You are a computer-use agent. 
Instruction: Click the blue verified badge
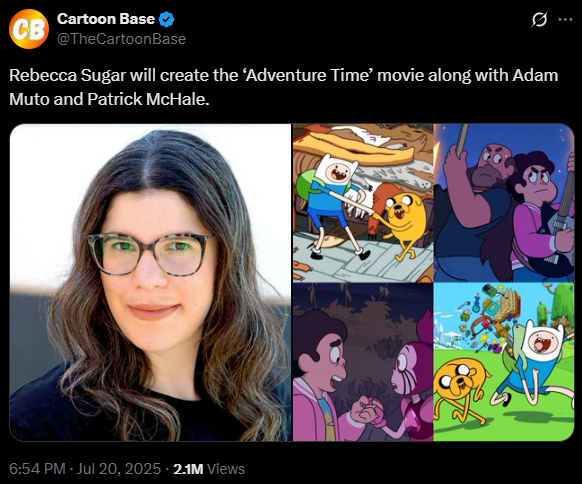point(167,19)
